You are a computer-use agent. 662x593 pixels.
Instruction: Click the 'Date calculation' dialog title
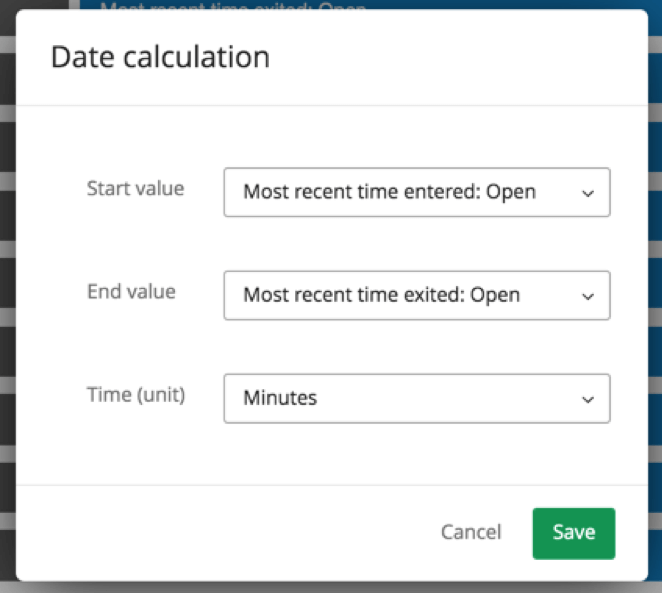pyautogui.click(x=160, y=57)
